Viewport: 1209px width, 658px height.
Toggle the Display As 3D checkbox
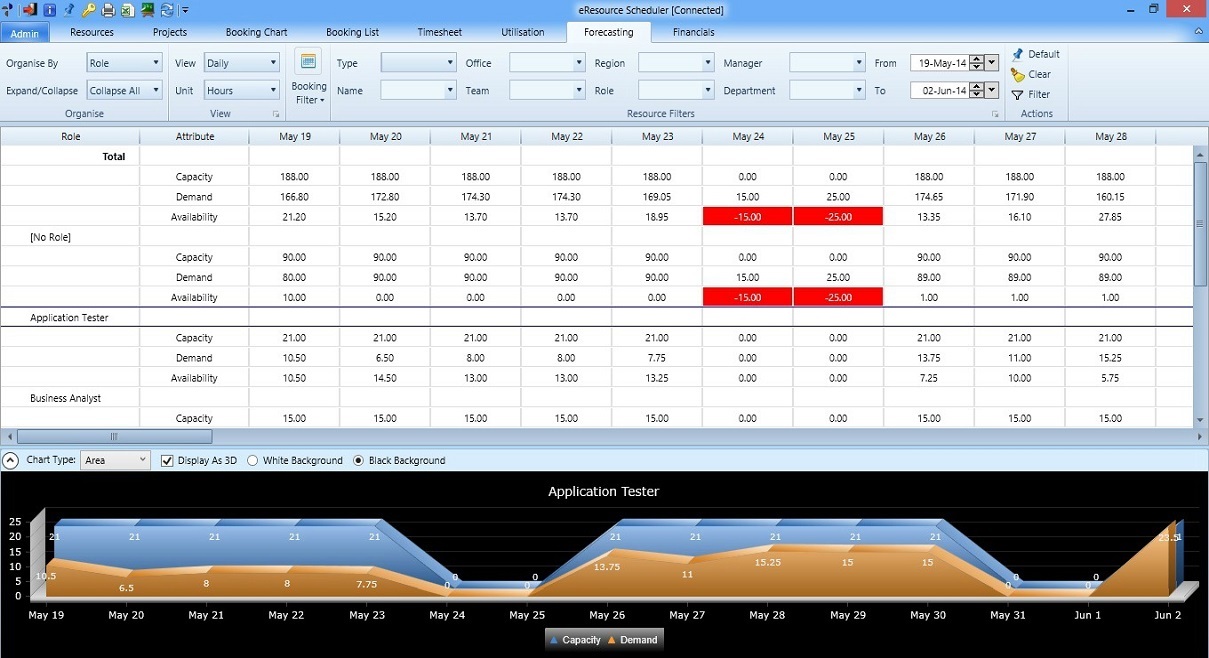click(x=167, y=461)
